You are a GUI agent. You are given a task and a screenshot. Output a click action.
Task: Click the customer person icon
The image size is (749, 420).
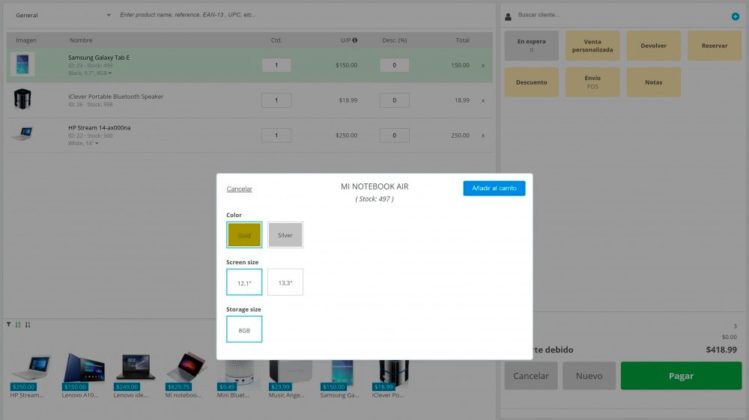coord(508,17)
